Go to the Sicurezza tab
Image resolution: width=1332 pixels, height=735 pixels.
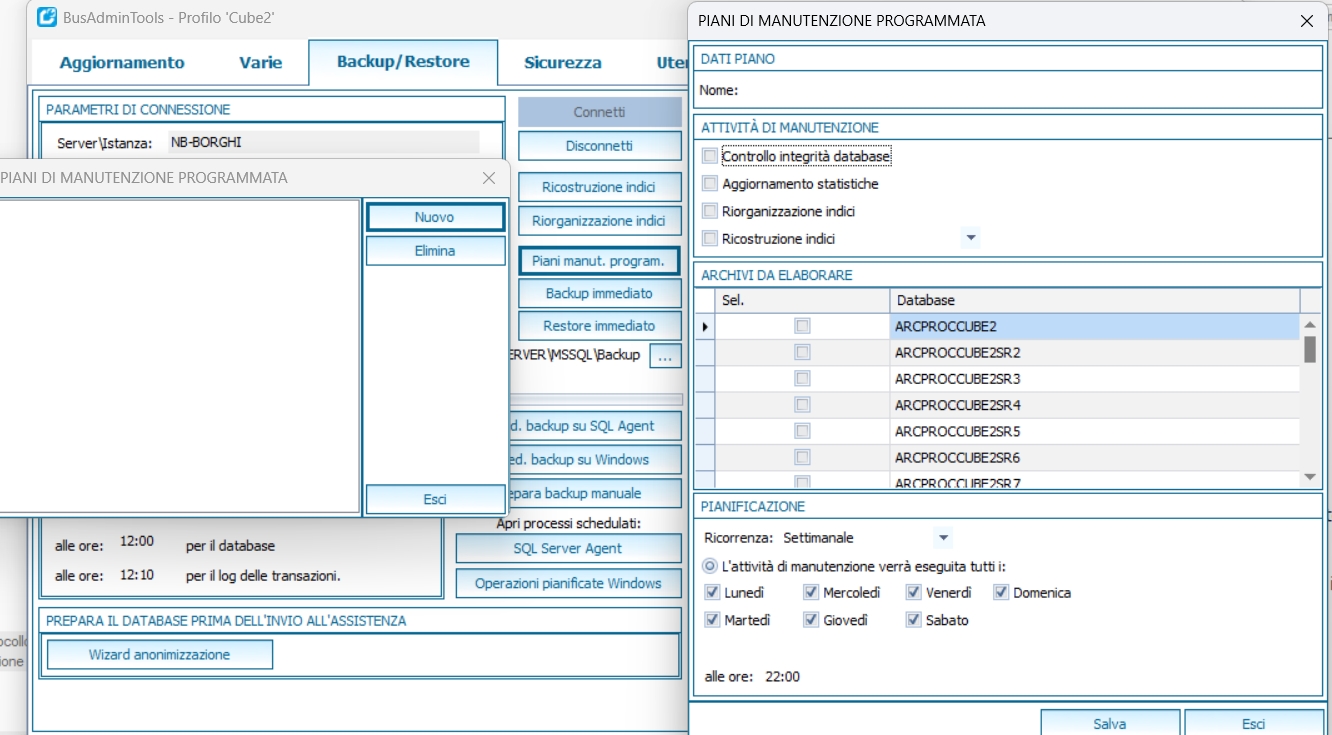tap(563, 63)
